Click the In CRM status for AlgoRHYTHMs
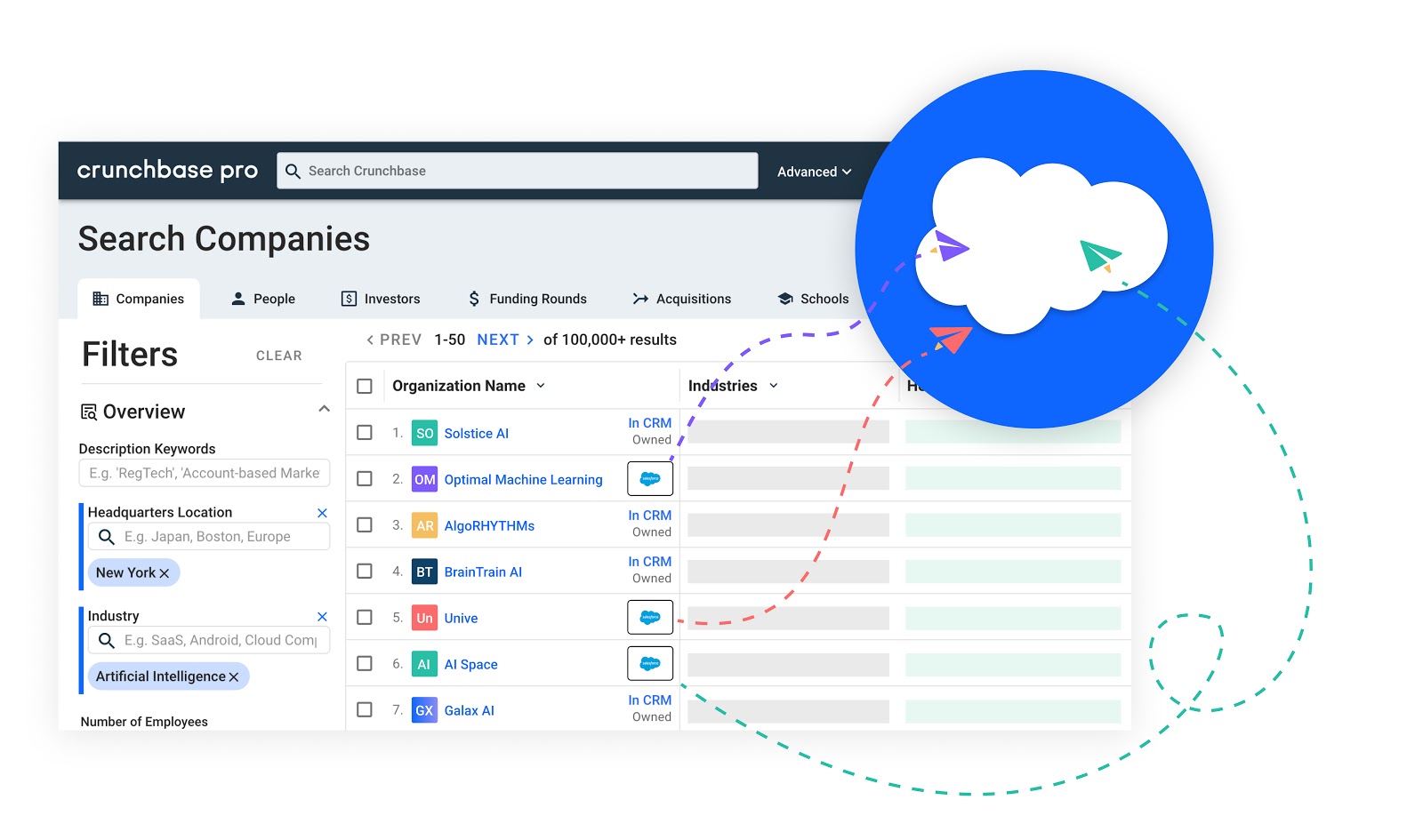1423x840 pixels. click(650, 516)
